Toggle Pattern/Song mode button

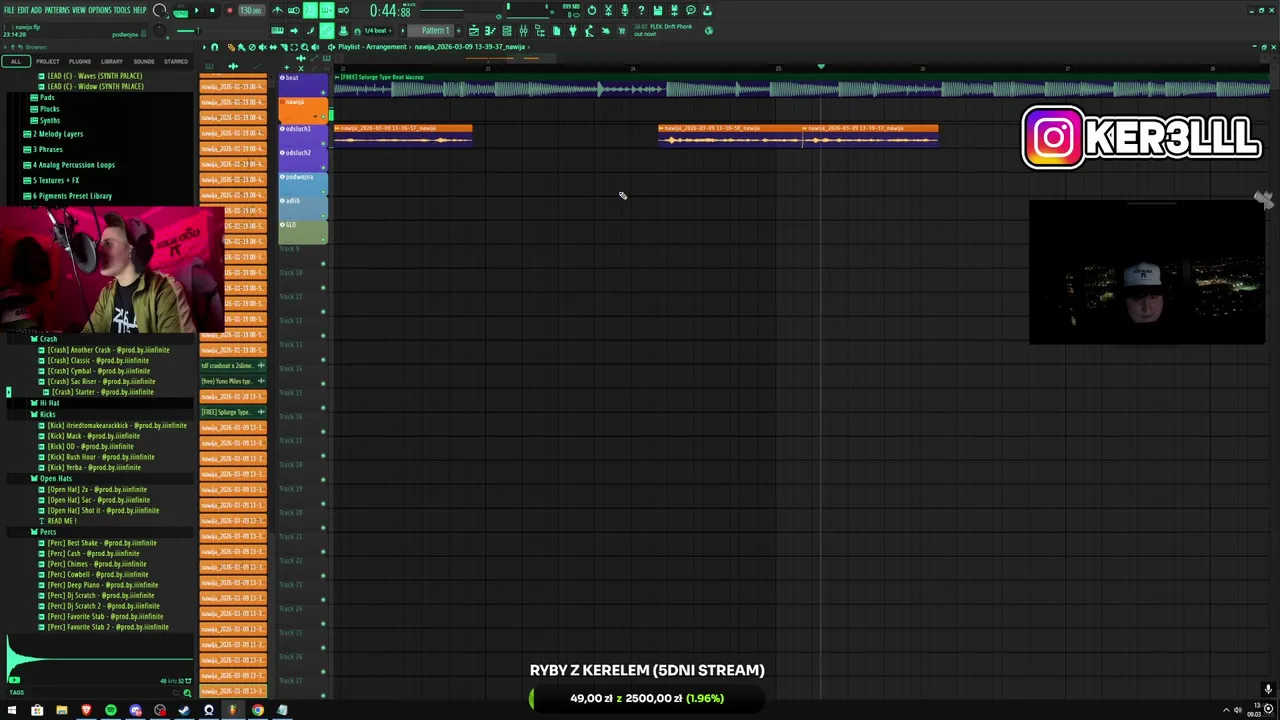(x=181, y=11)
